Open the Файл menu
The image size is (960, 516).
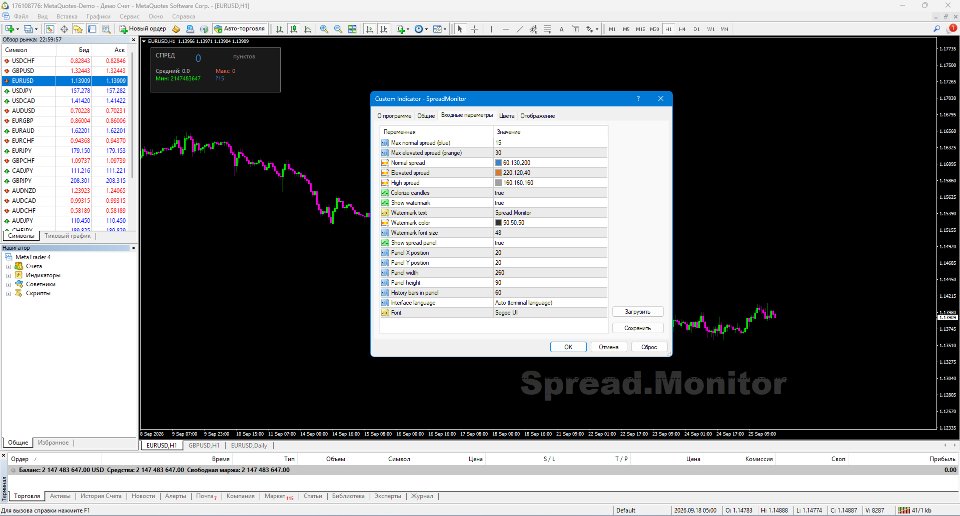click(x=20, y=17)
